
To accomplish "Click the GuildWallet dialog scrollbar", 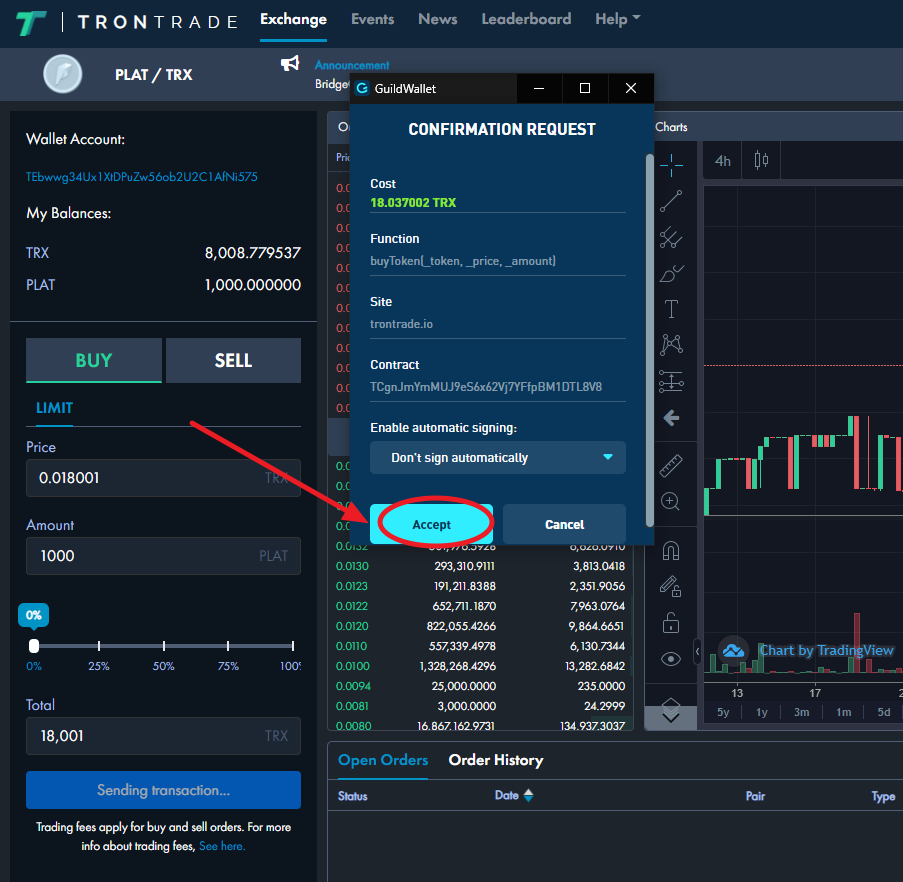I will coord(650,340).
